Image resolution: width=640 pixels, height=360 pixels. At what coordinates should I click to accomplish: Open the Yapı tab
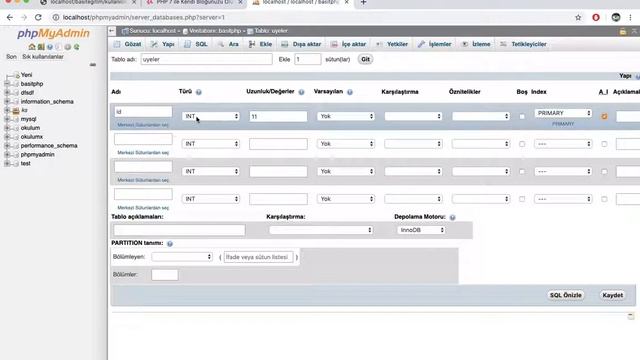[163, 44]
